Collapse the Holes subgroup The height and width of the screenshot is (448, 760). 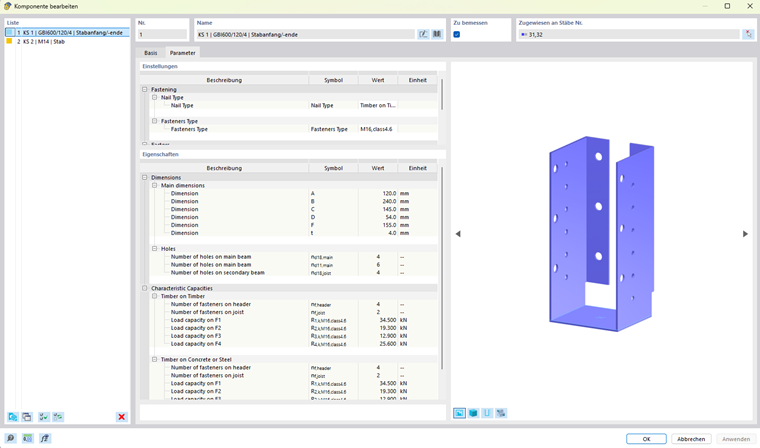pyautogui.click(x=155, y=249)
